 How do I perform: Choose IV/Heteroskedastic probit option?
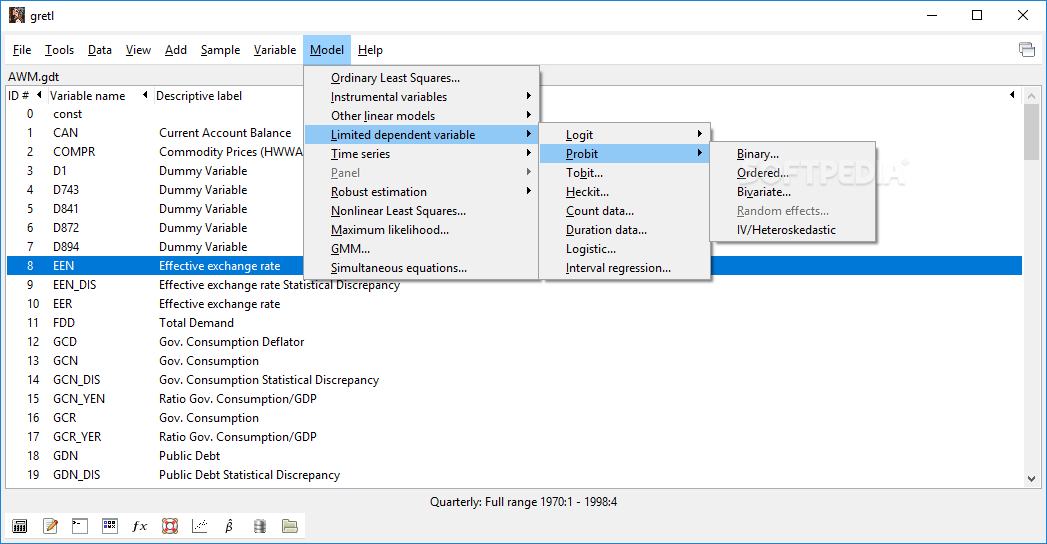click(x=793, y=230)
